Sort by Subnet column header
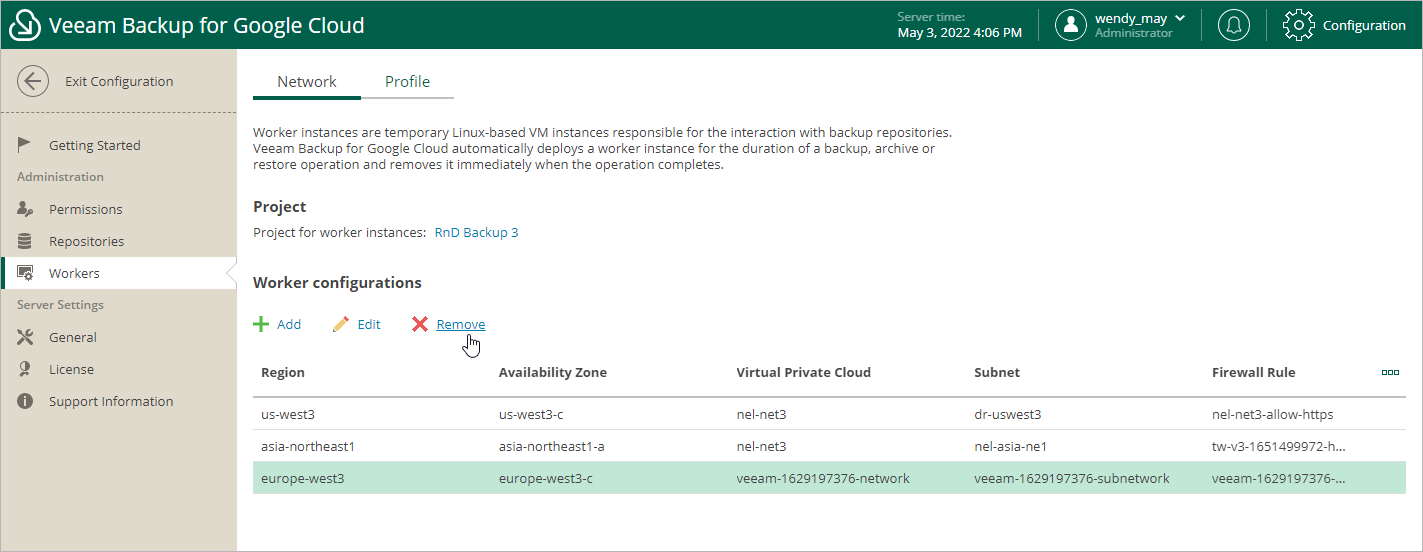The height and width of the screenshot is (552, 1423). tap(997, 372)
